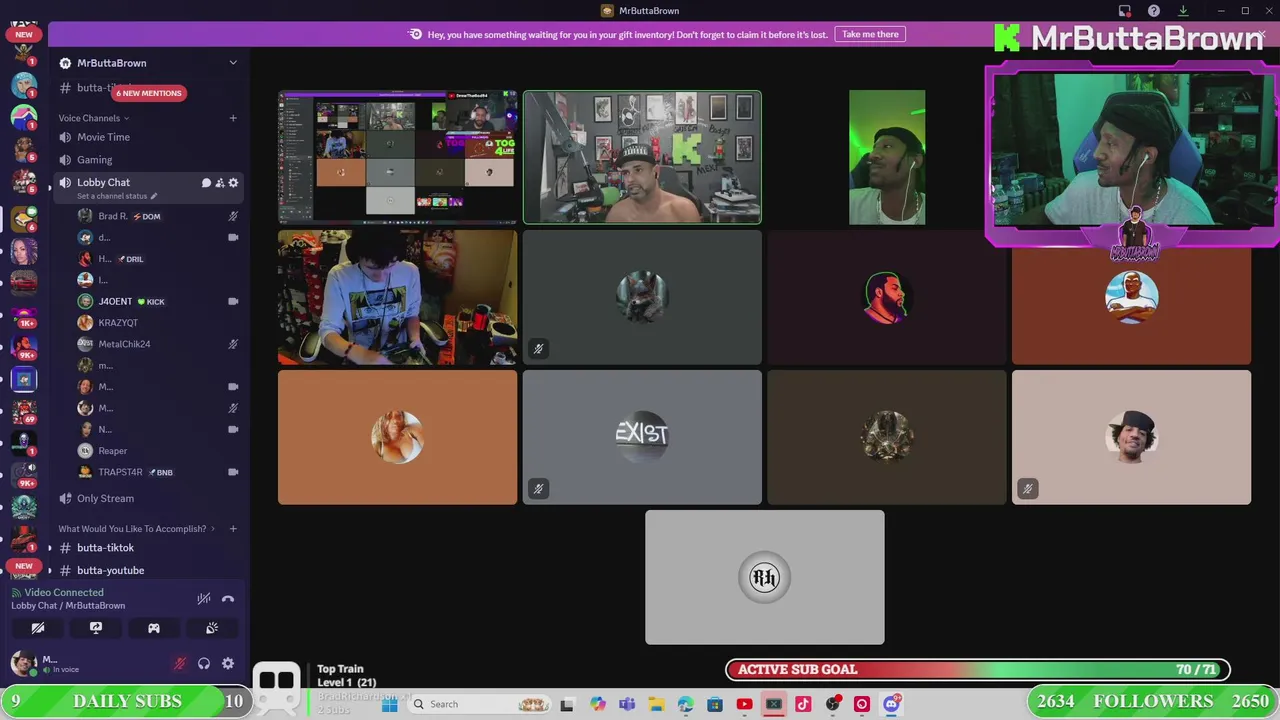Open Discord icon in the taskbar
The width and height of the screenshot is (1280, 720).
pyautogui.click(x=891, y=704)
